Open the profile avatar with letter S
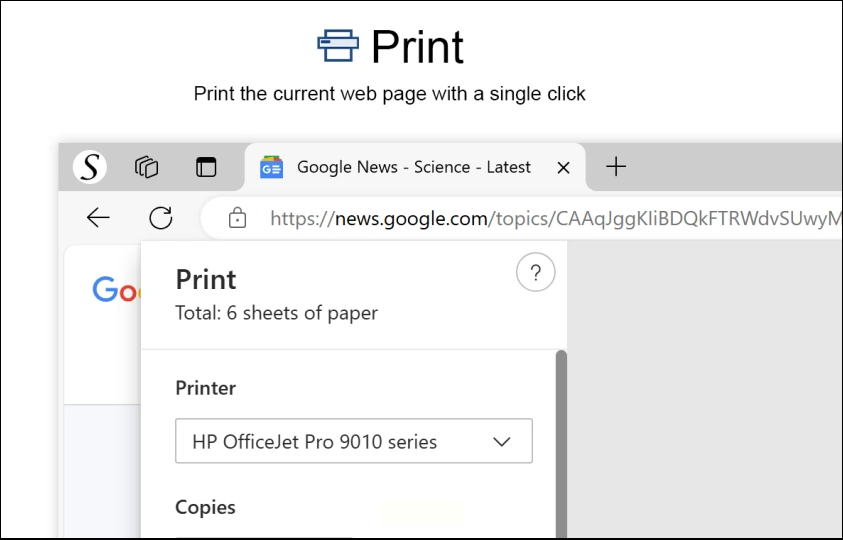The height and width of the screenshot is (540, 843). pos(90,167)
